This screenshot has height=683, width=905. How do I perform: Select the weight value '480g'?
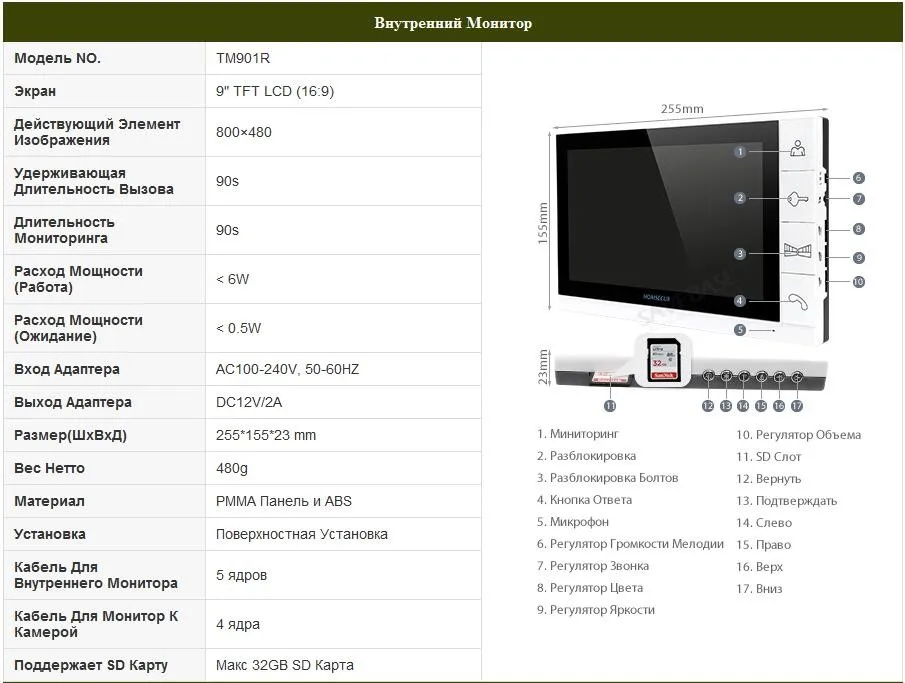(x=232, y=468)
